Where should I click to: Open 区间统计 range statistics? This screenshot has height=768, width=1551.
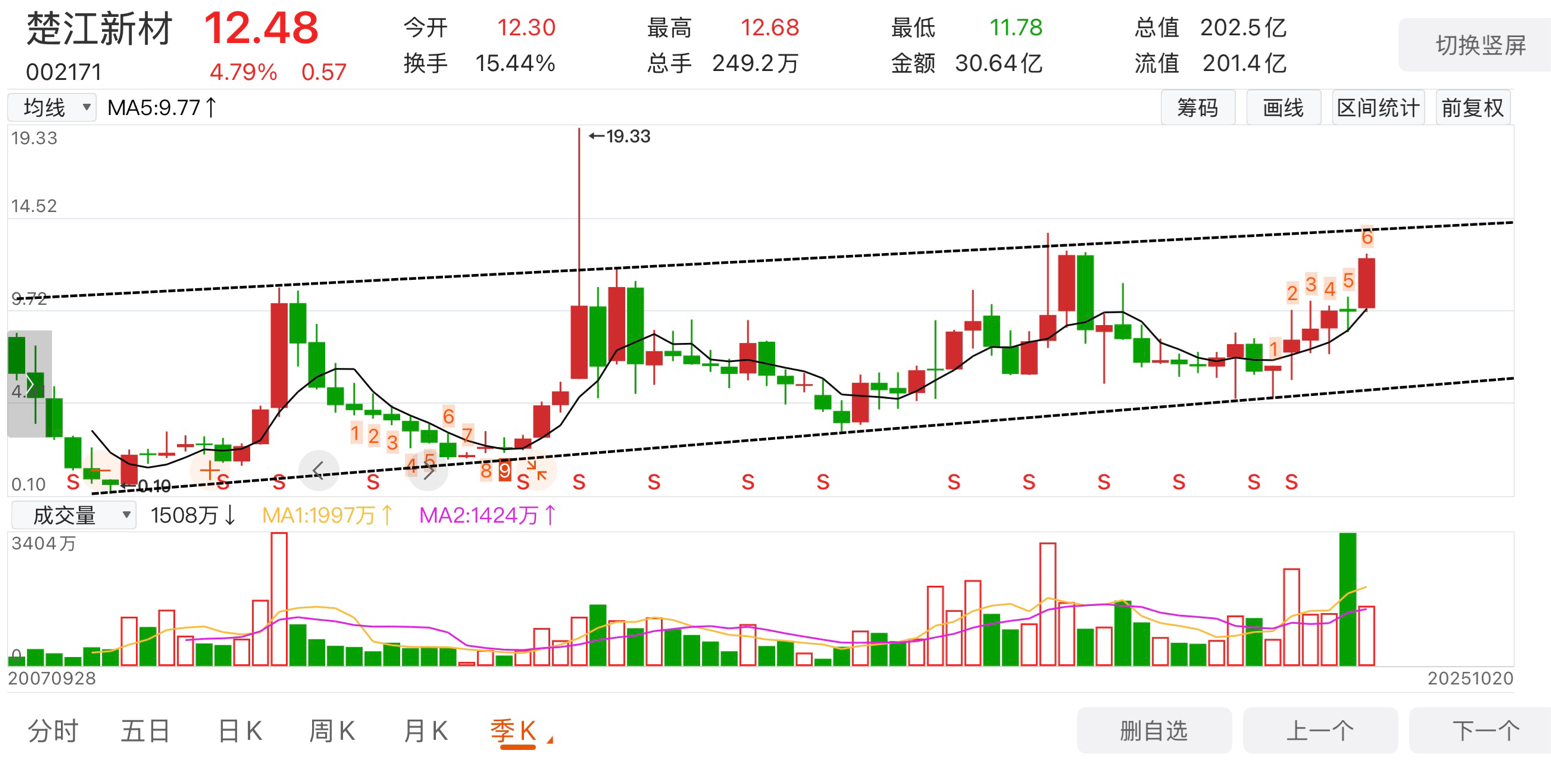[1378, 108]
